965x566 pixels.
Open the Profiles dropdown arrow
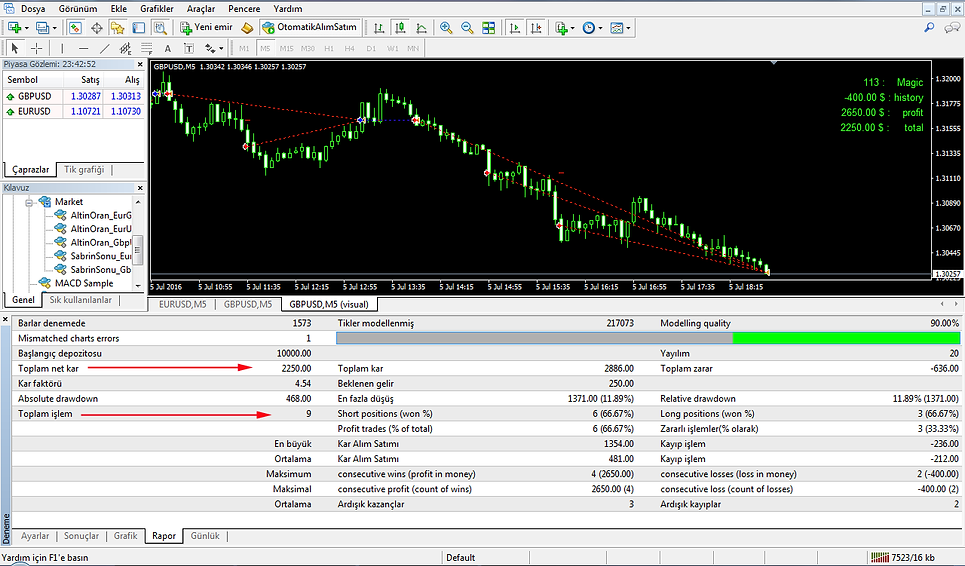pos(54,28)
